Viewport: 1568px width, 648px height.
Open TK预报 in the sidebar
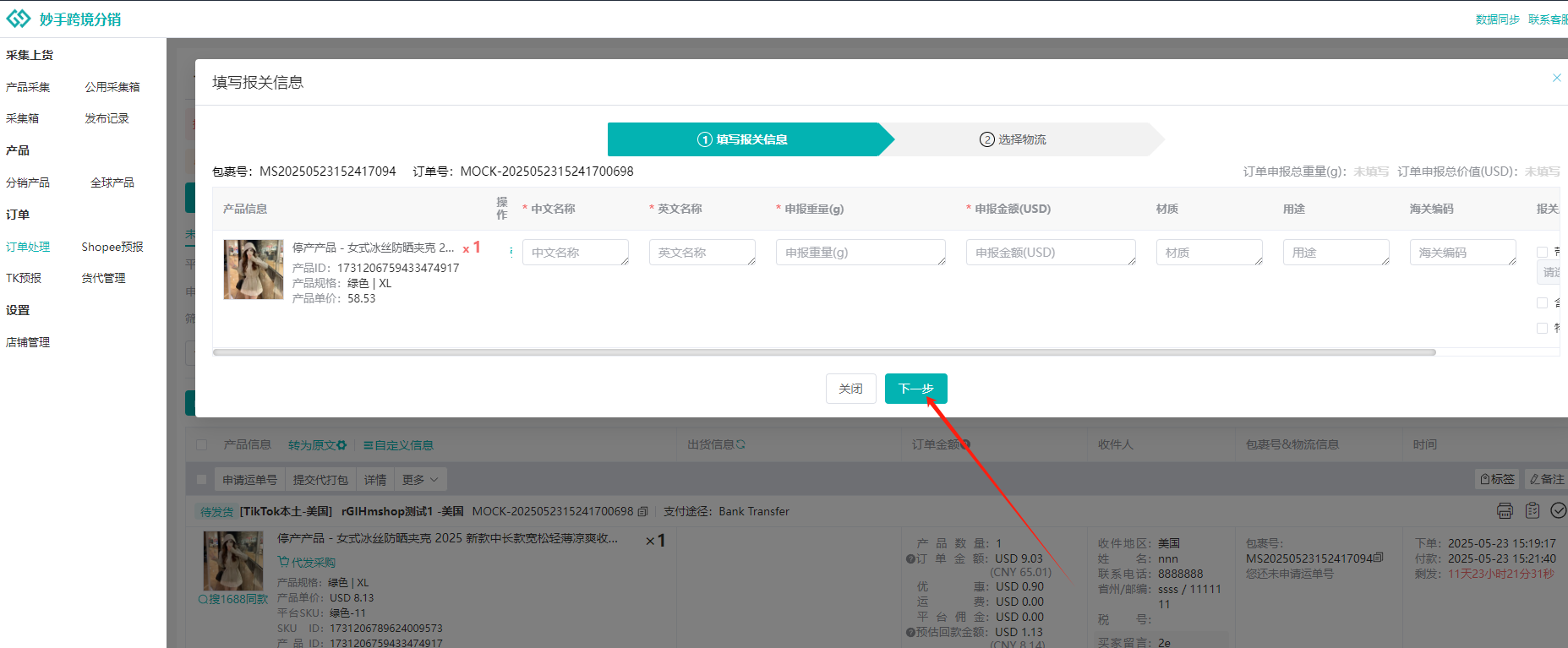pos(24,278)
